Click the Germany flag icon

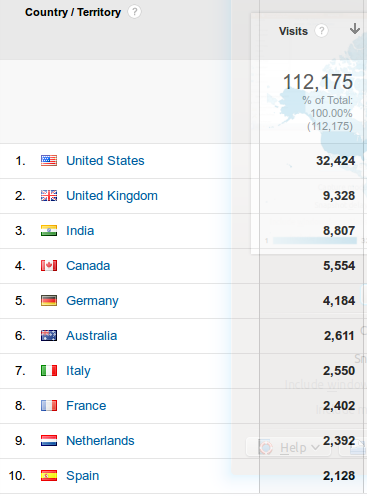(49, 301)
